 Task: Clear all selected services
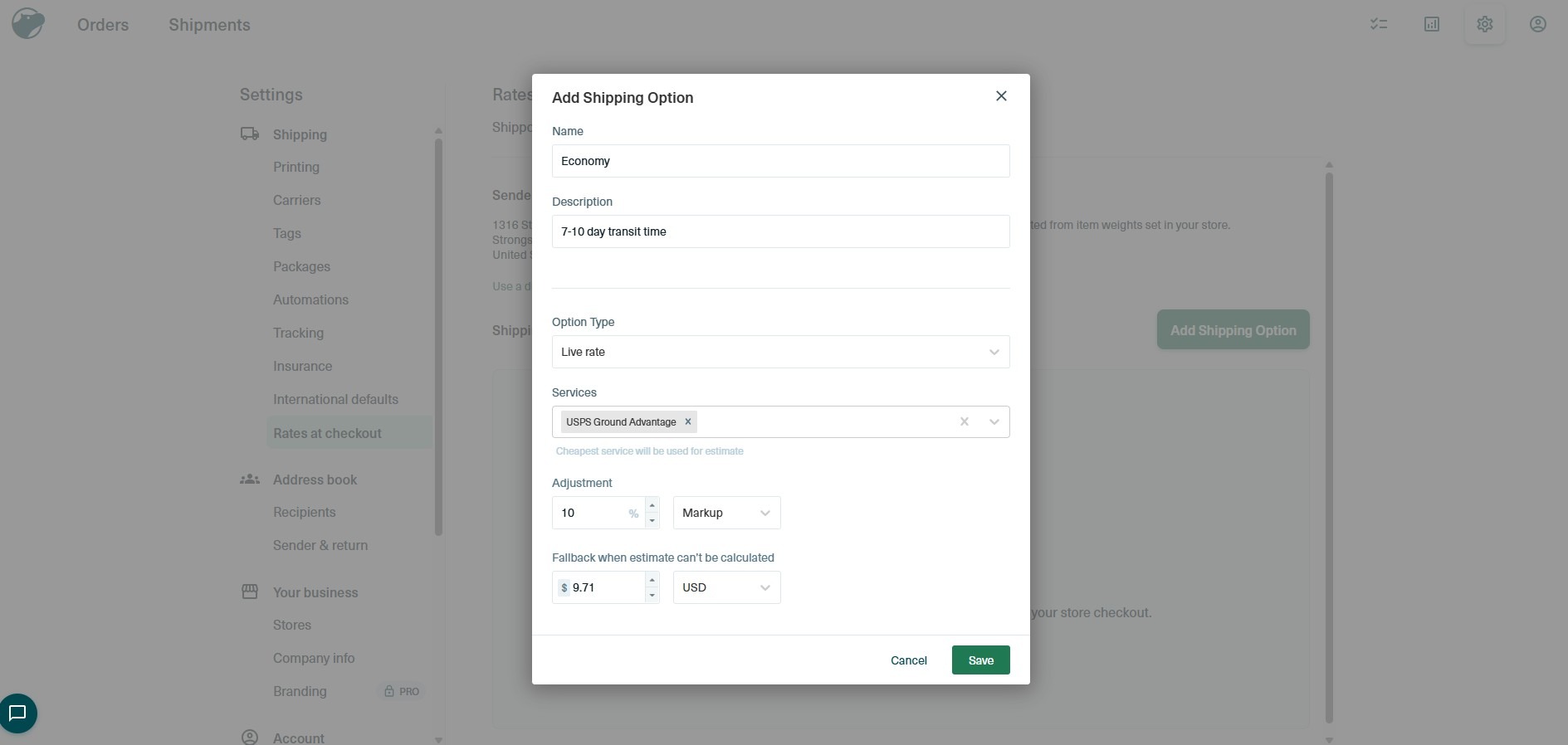(965, 421)
